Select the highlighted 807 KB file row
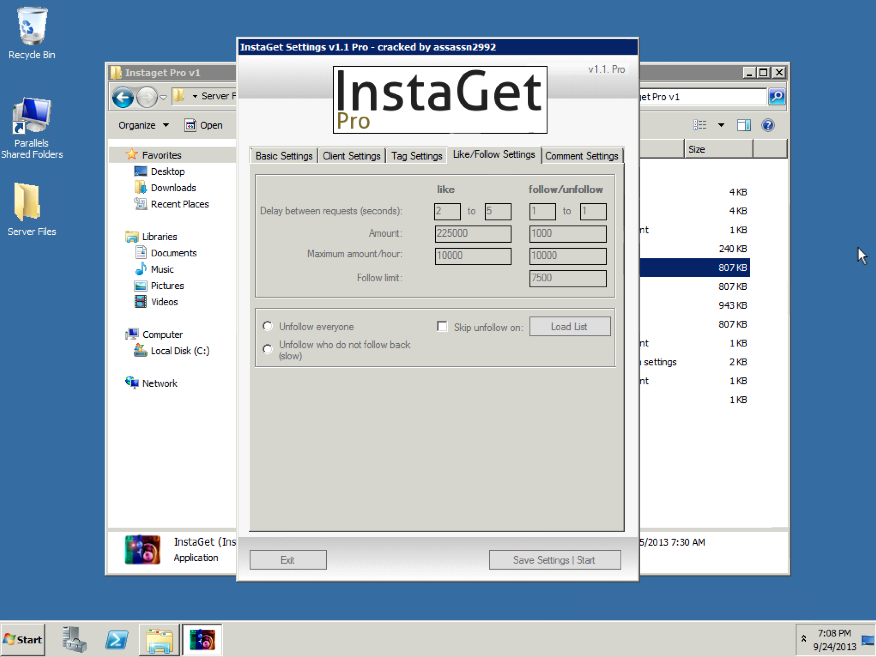The width and height of the screenshot is (876, 657). tap(694, 268)
